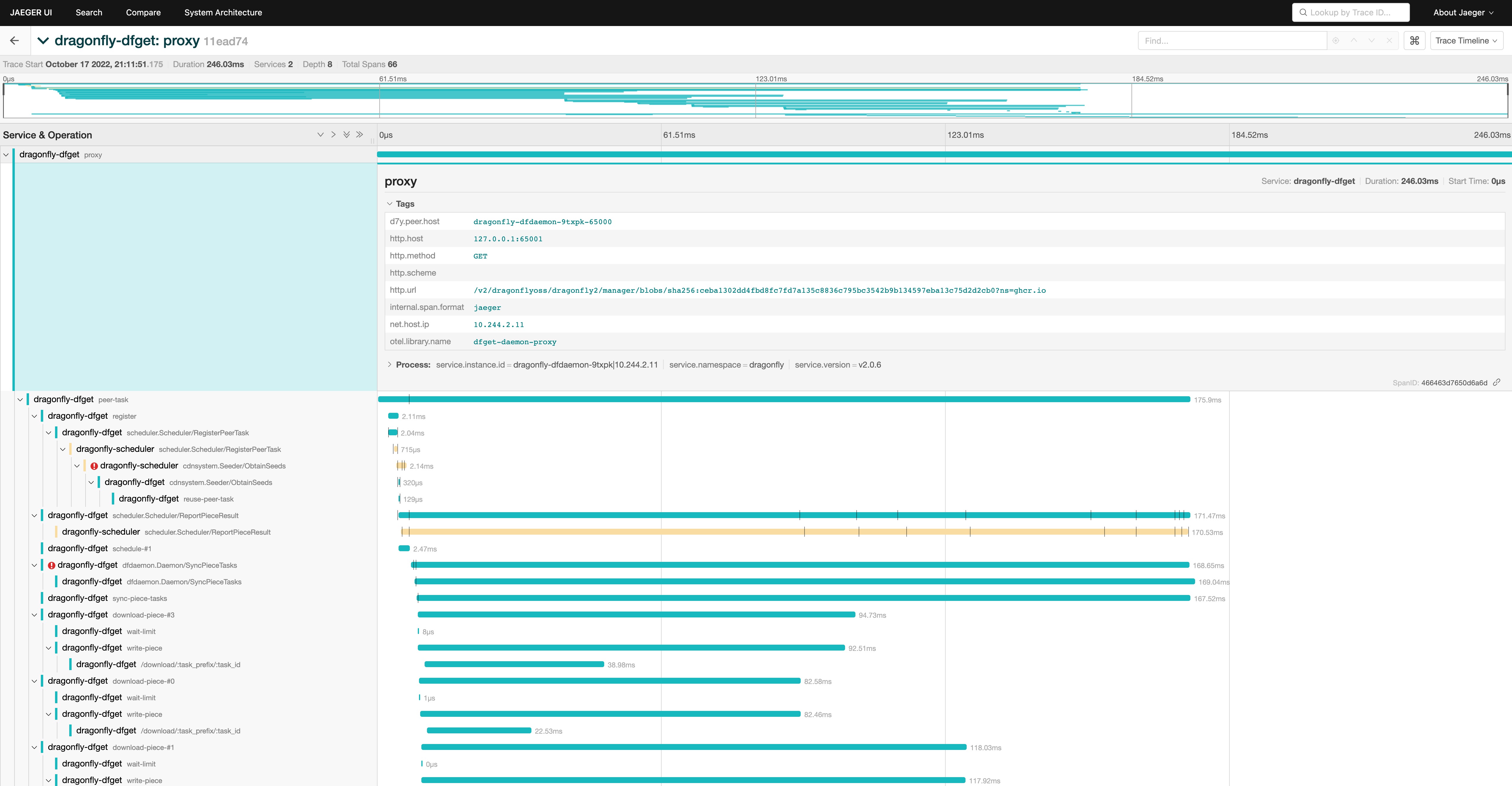Screen dimensions: 1512x786
Task: Click the d7y.peer.host tag value
Action: (x=542, y=222)
